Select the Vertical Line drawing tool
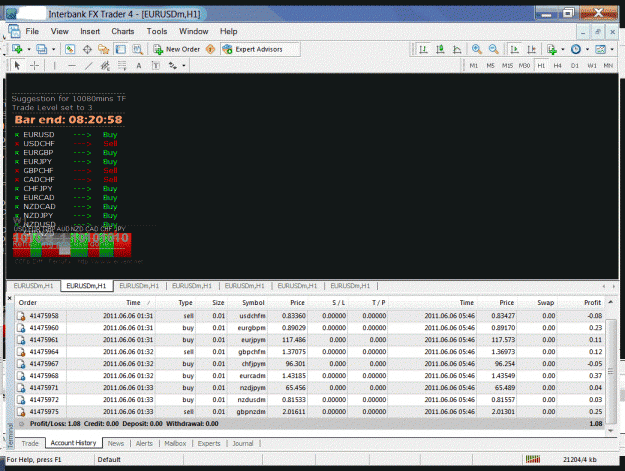This screenshot has height=471, width=625. pyautogui.click(x=55, y=66)
